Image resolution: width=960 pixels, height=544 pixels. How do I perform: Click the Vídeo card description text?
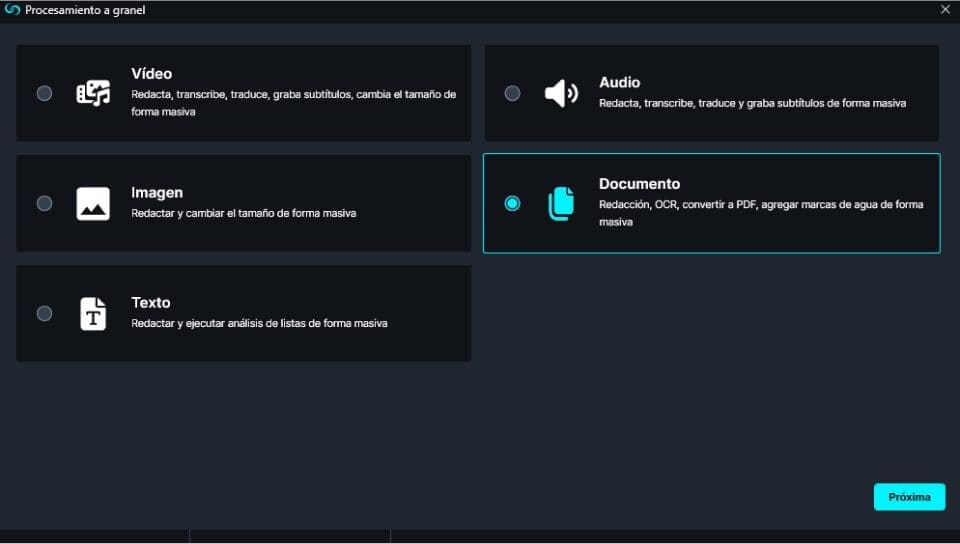click(293, 103)
